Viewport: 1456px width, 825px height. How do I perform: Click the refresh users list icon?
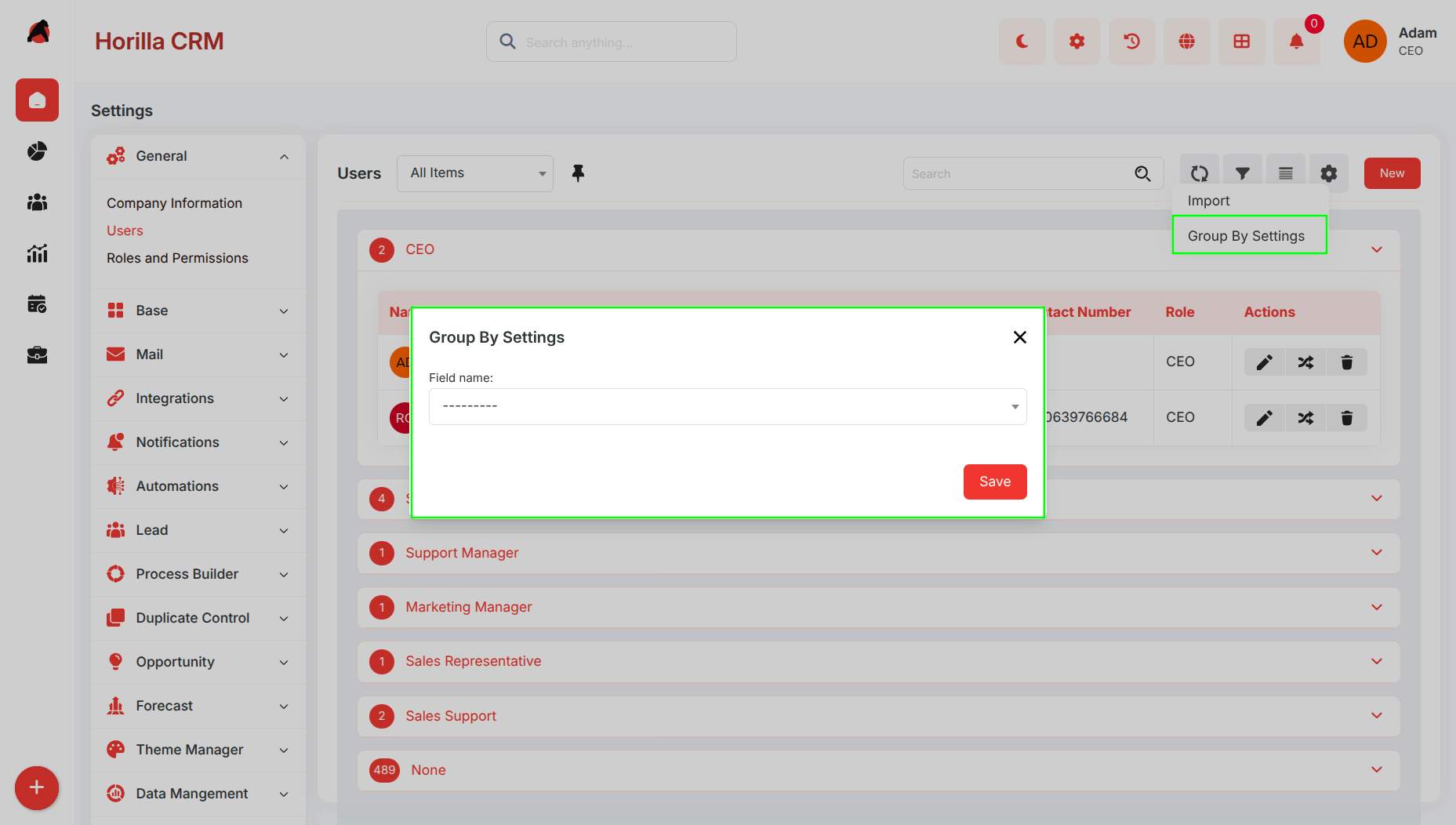(1199, 173)
